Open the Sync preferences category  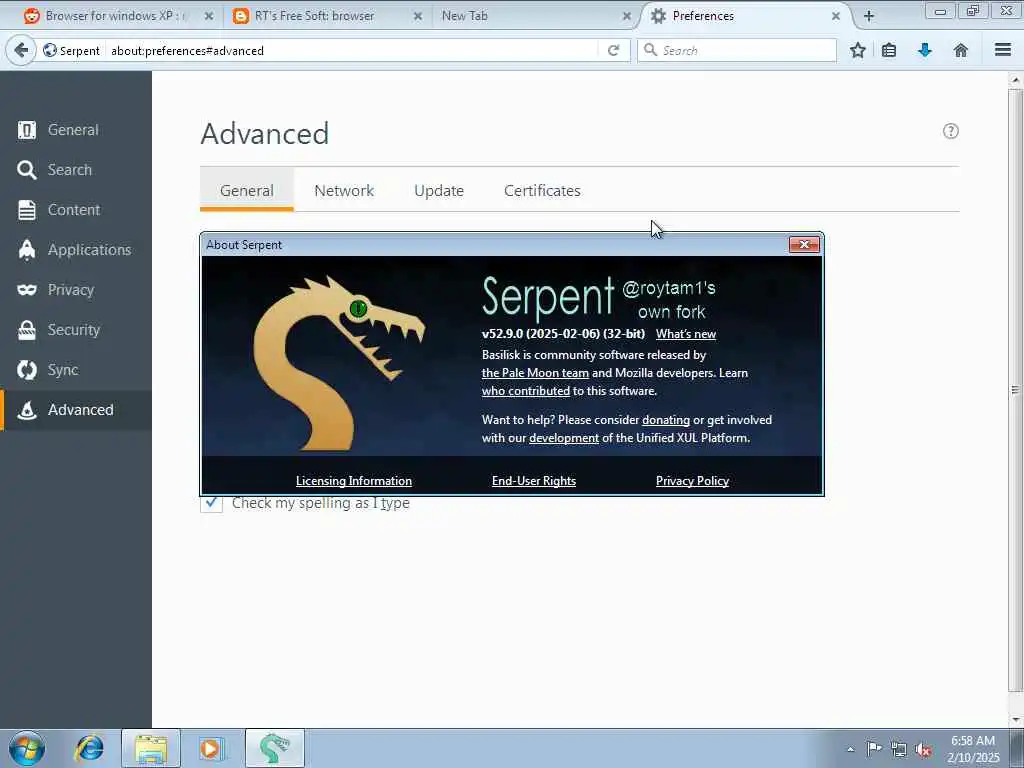click(x=76, y=370)
